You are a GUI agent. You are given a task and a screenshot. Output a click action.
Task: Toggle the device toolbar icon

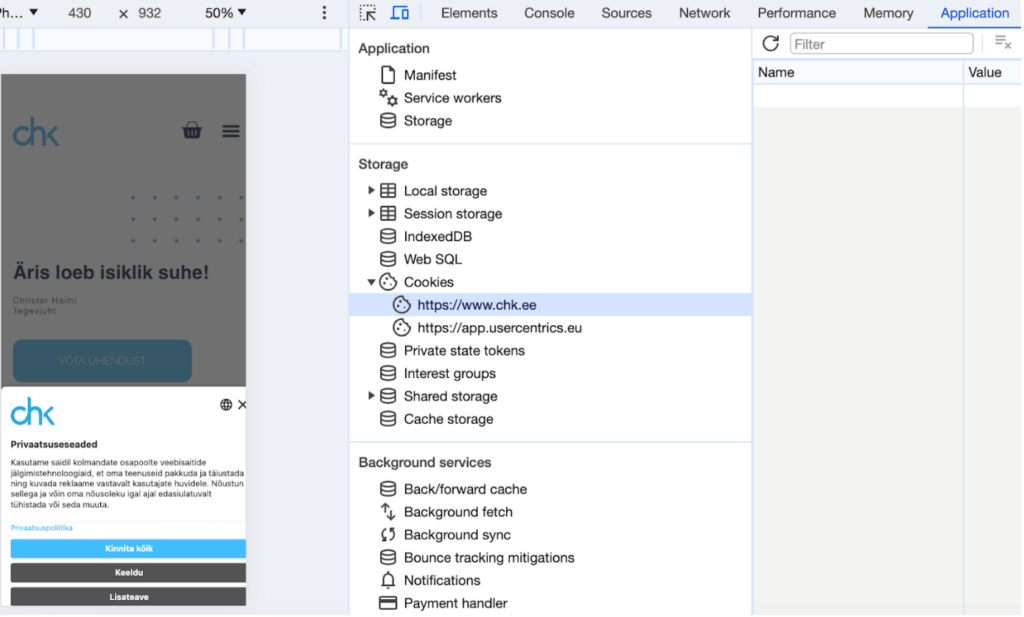[x=400, y=13]
